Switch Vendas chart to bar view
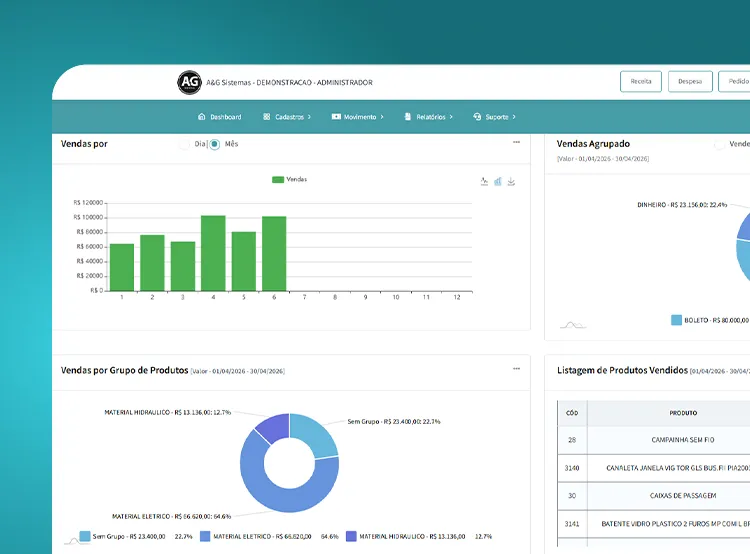This screenshot has height=554, width=750. click(x=498, y=181)
